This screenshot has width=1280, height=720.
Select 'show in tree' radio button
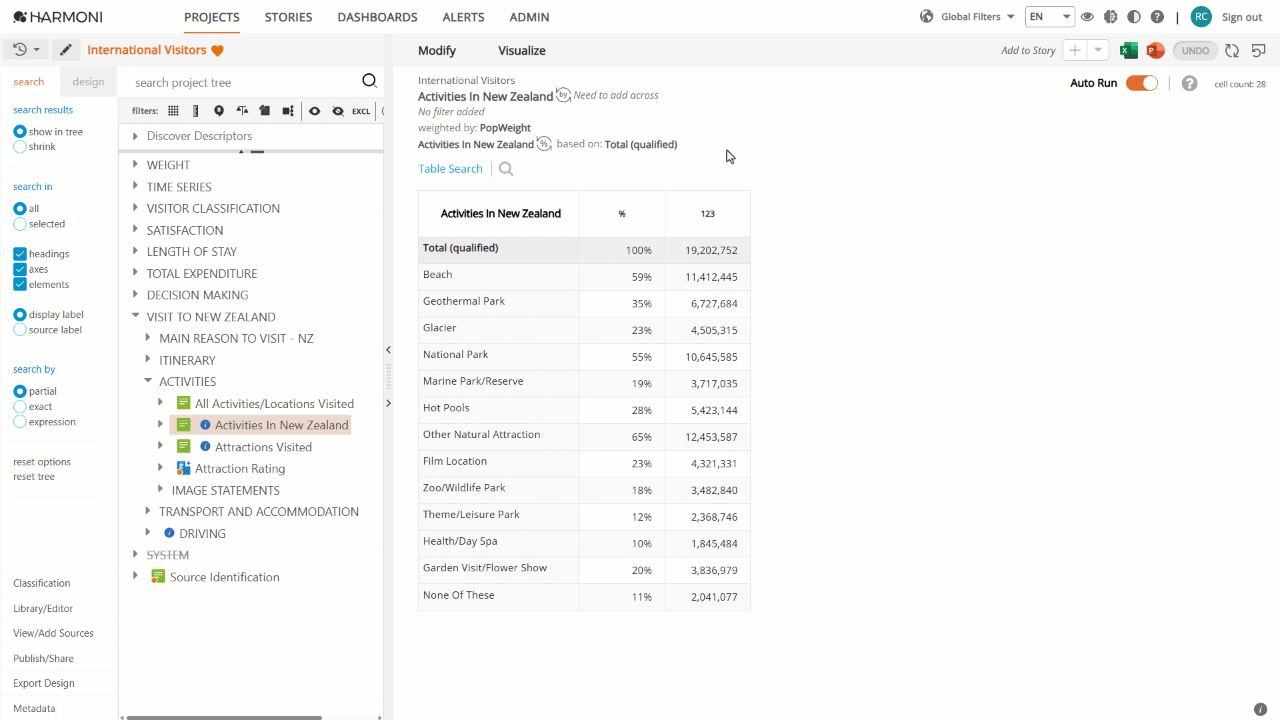pos(20,132)
